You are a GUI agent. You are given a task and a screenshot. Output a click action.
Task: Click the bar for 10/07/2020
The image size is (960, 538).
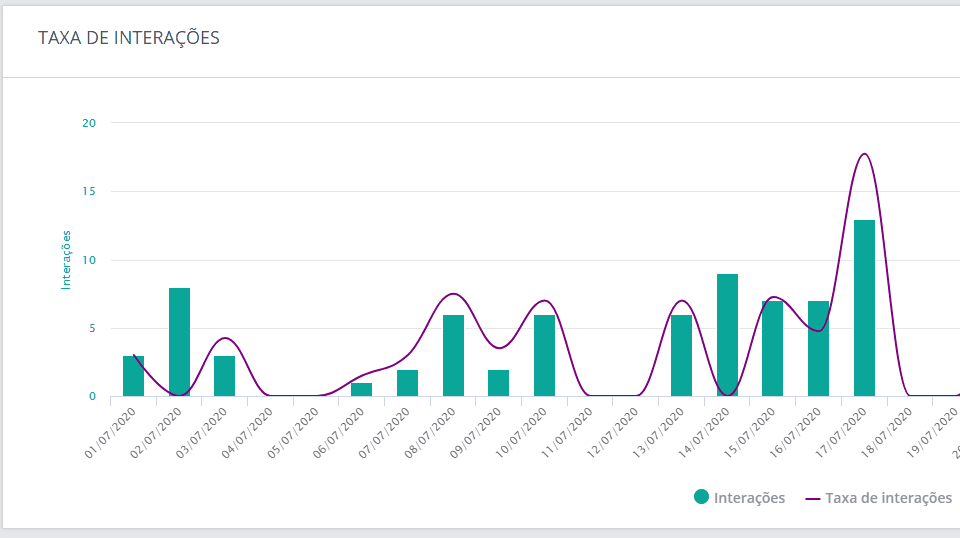click(x=544, y=355)
